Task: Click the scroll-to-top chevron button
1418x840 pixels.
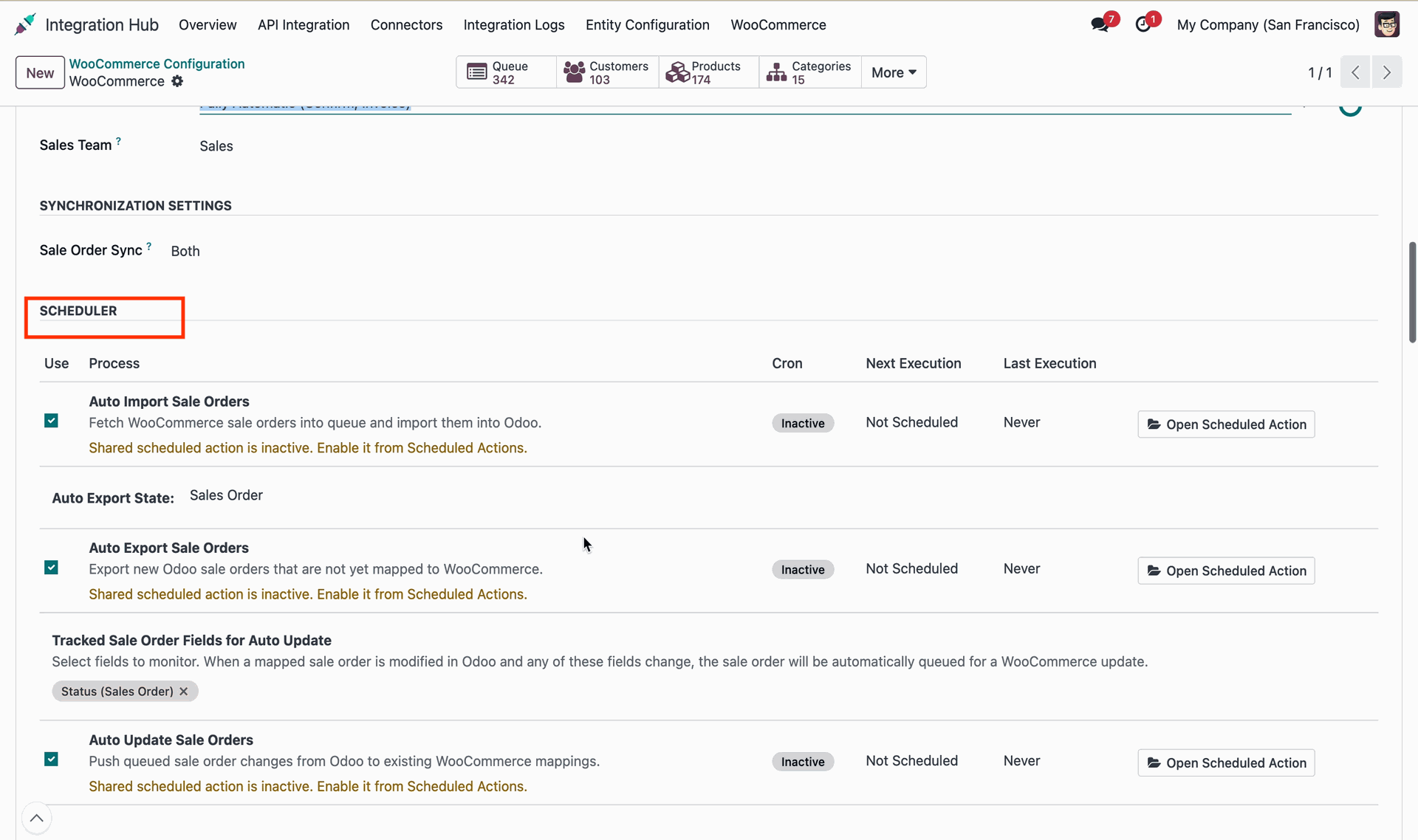Action: pyautogui.click(x=36, y=818)
